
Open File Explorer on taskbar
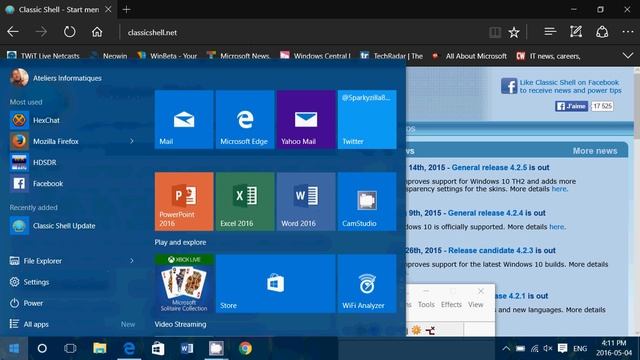coord(100,349)
